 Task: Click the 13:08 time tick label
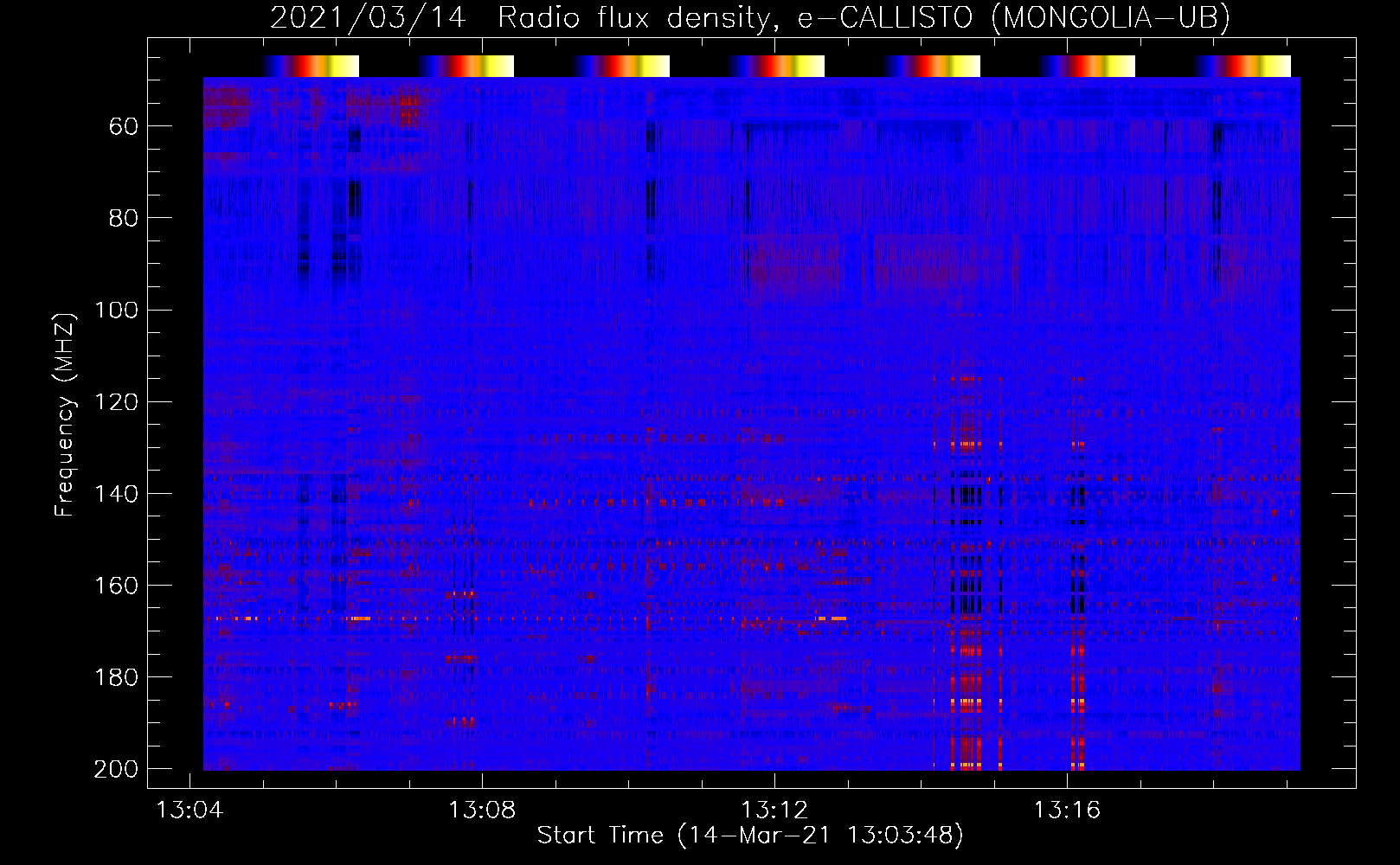[x=482, y=810]
